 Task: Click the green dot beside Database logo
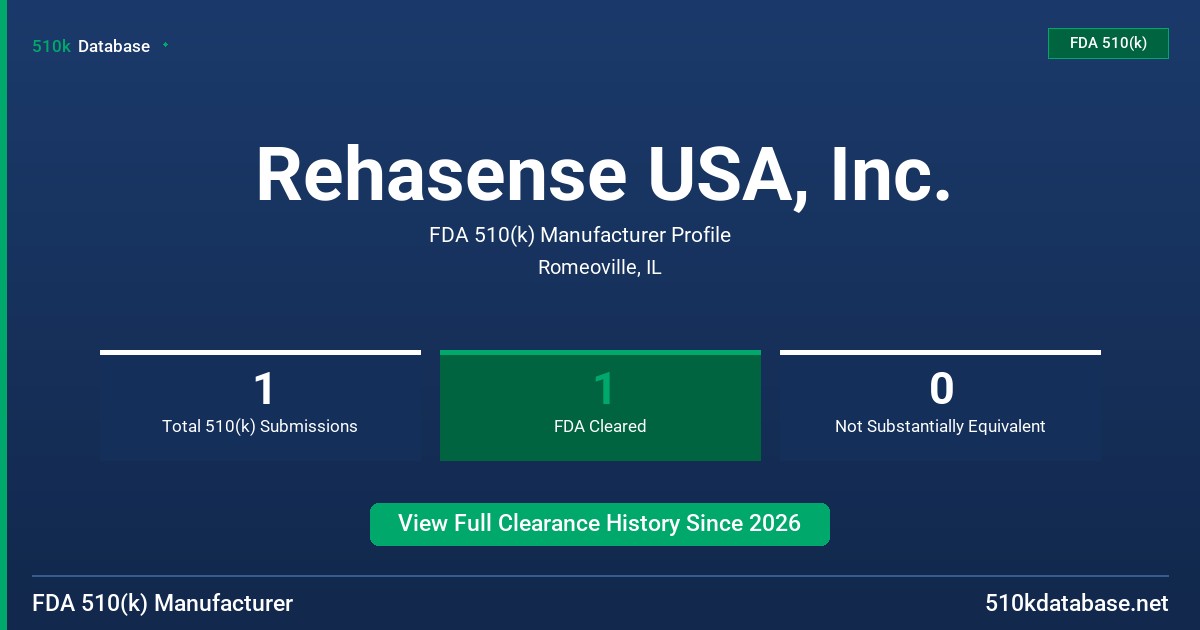click(x=165, y=45)
